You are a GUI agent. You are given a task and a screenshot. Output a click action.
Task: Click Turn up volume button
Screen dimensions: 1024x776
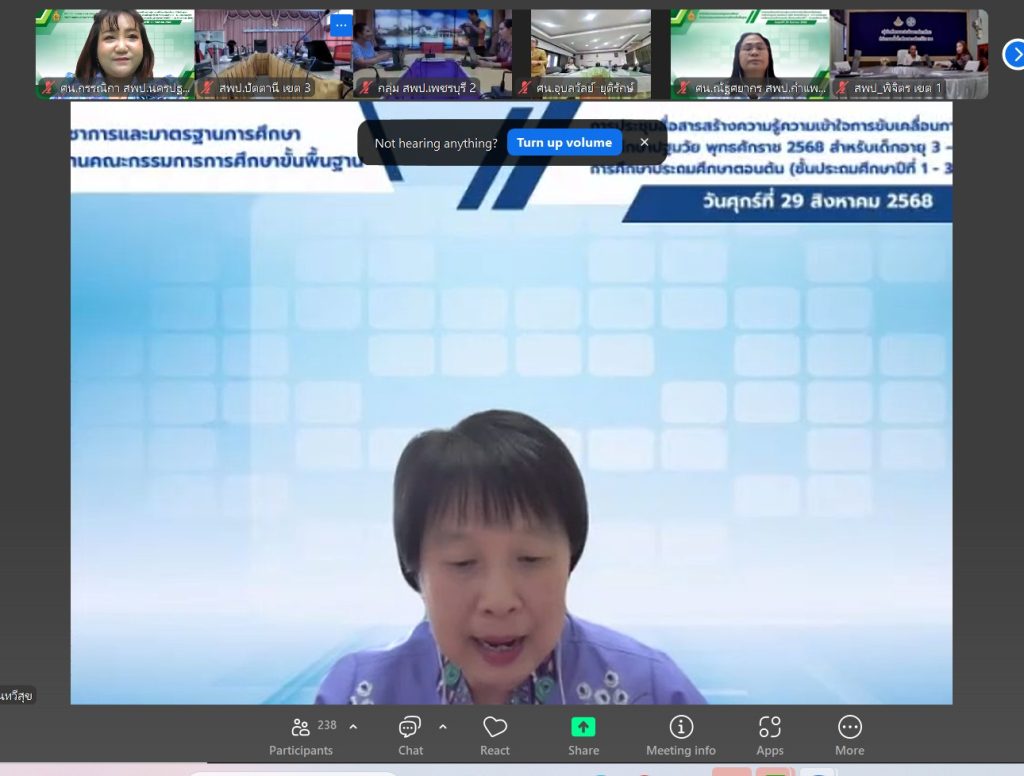564,143
